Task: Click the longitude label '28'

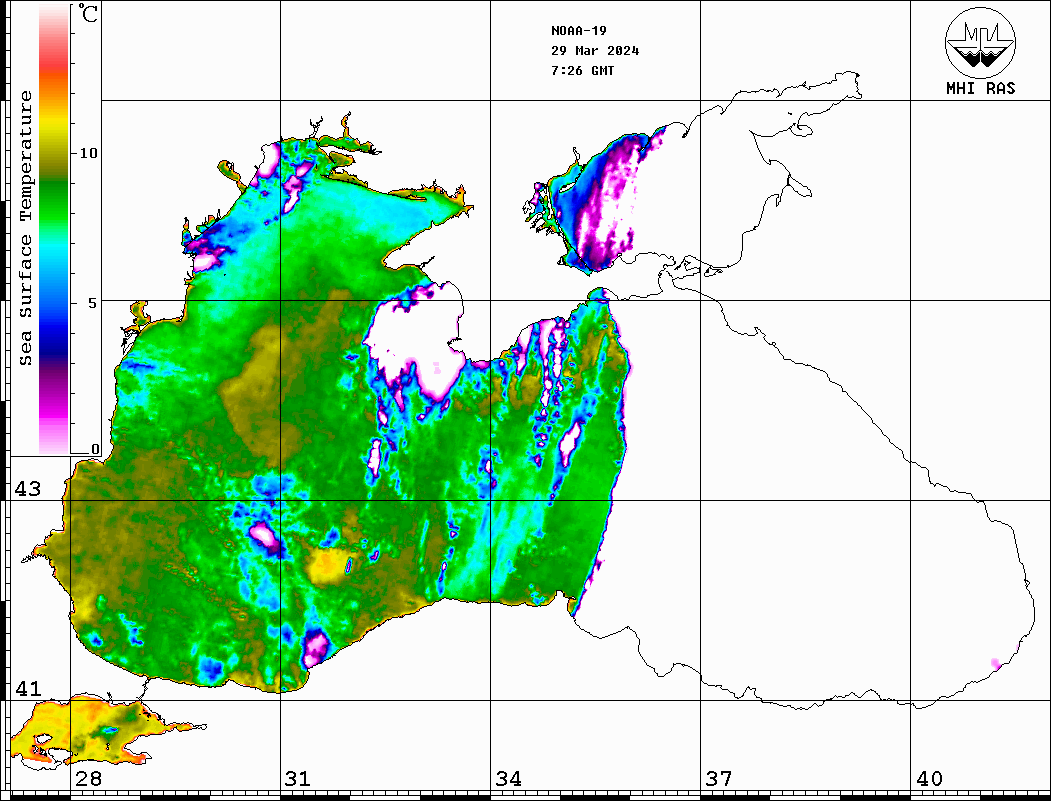Action: (88, 778)
